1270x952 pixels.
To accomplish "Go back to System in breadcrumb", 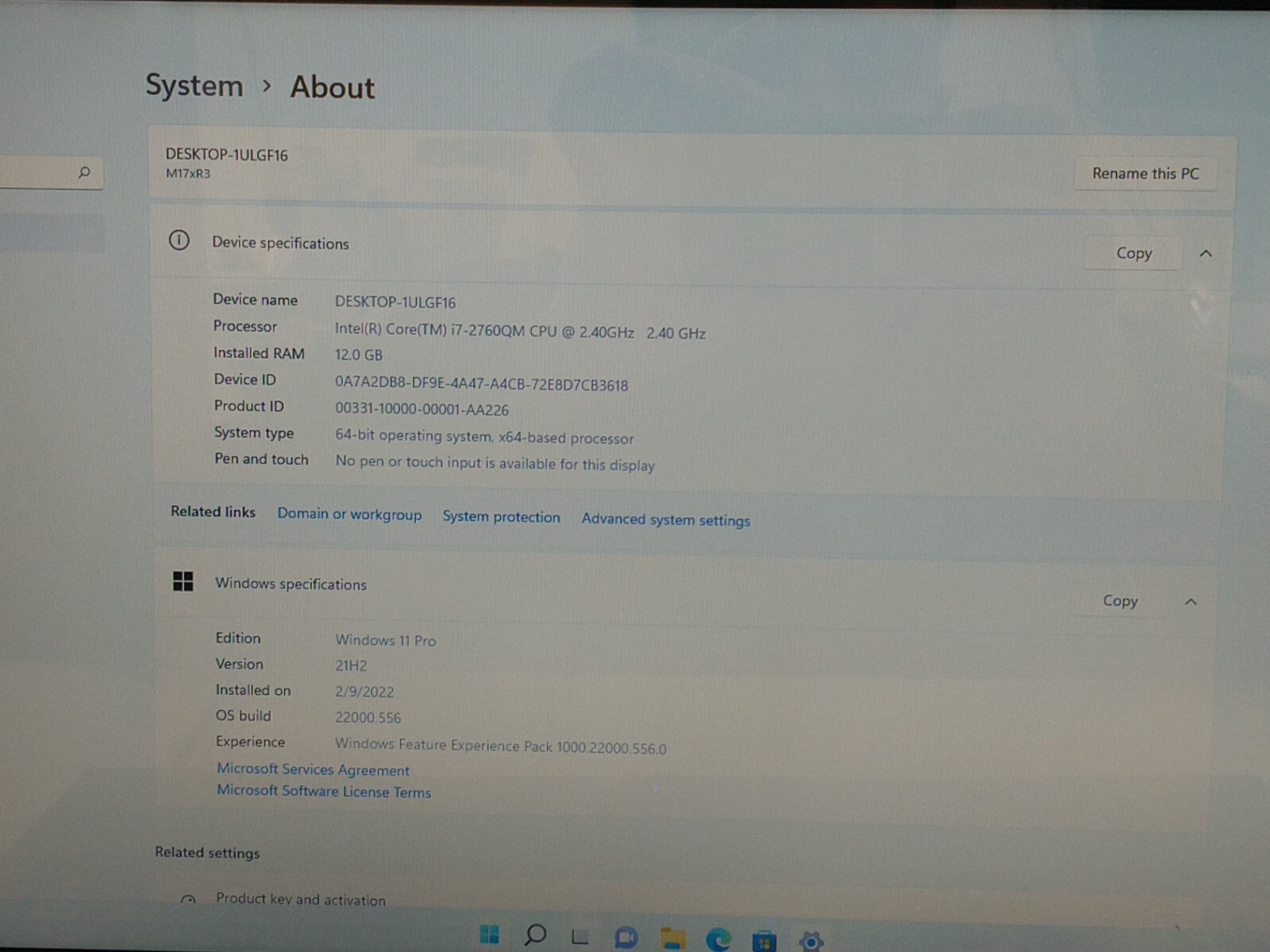I will point(194,85).
